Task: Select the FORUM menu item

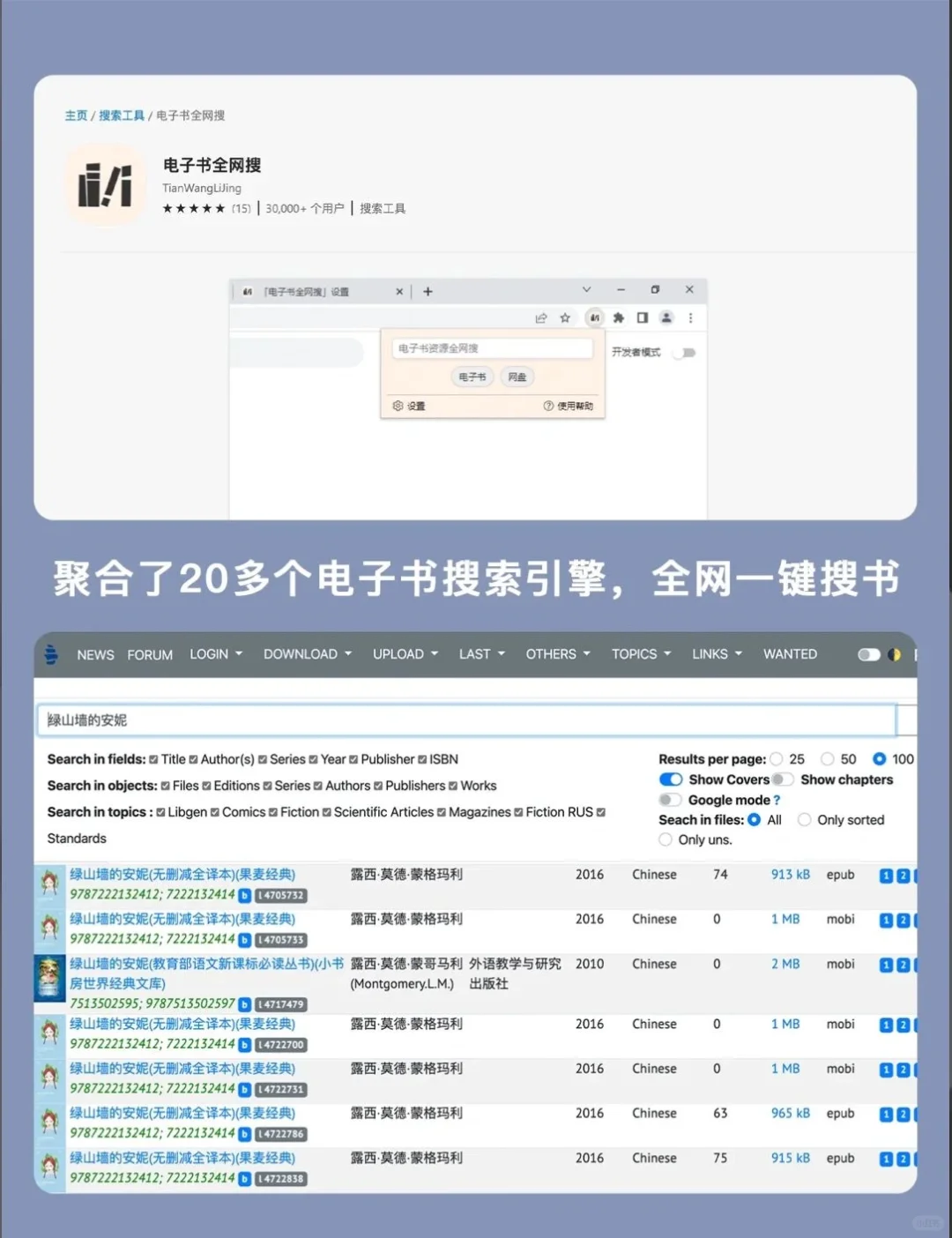Action: 149,654
